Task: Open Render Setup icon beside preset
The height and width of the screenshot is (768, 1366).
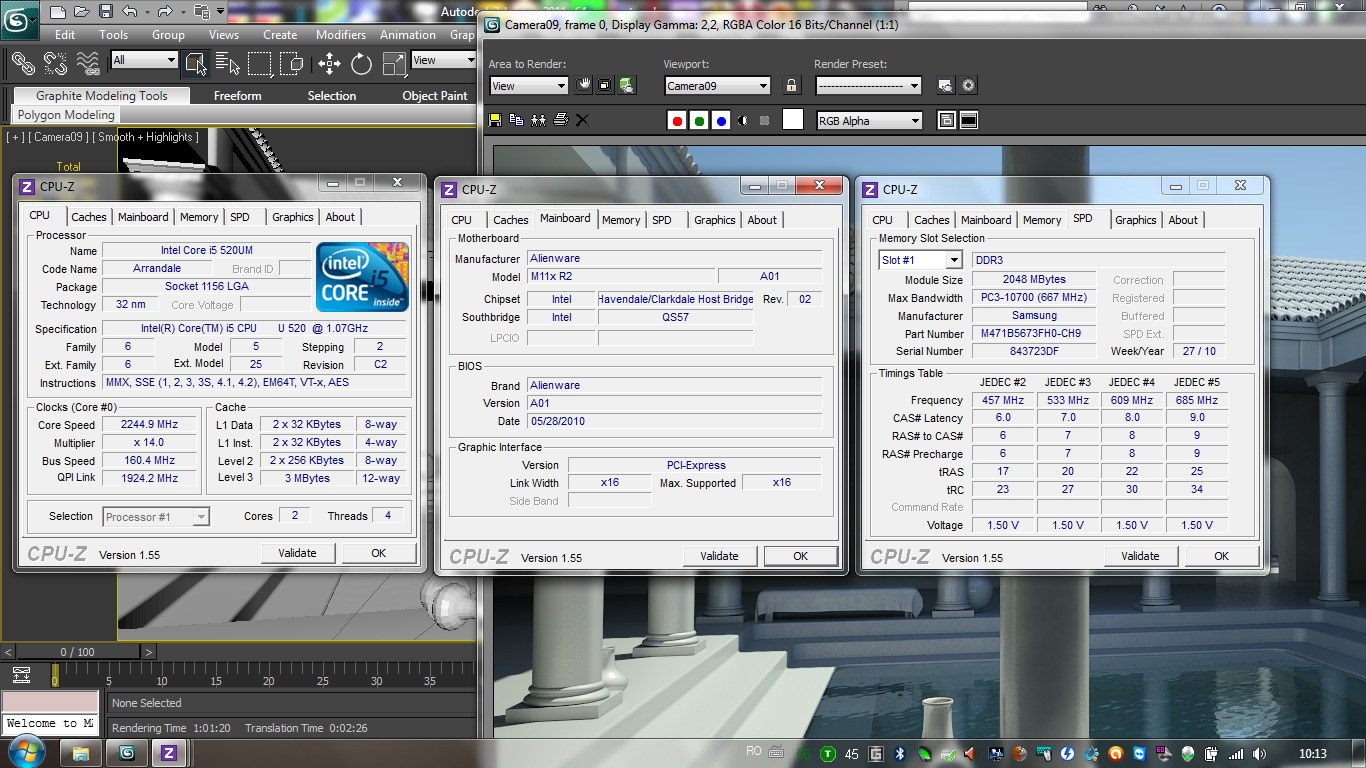Action: click(x=946, y=86)
